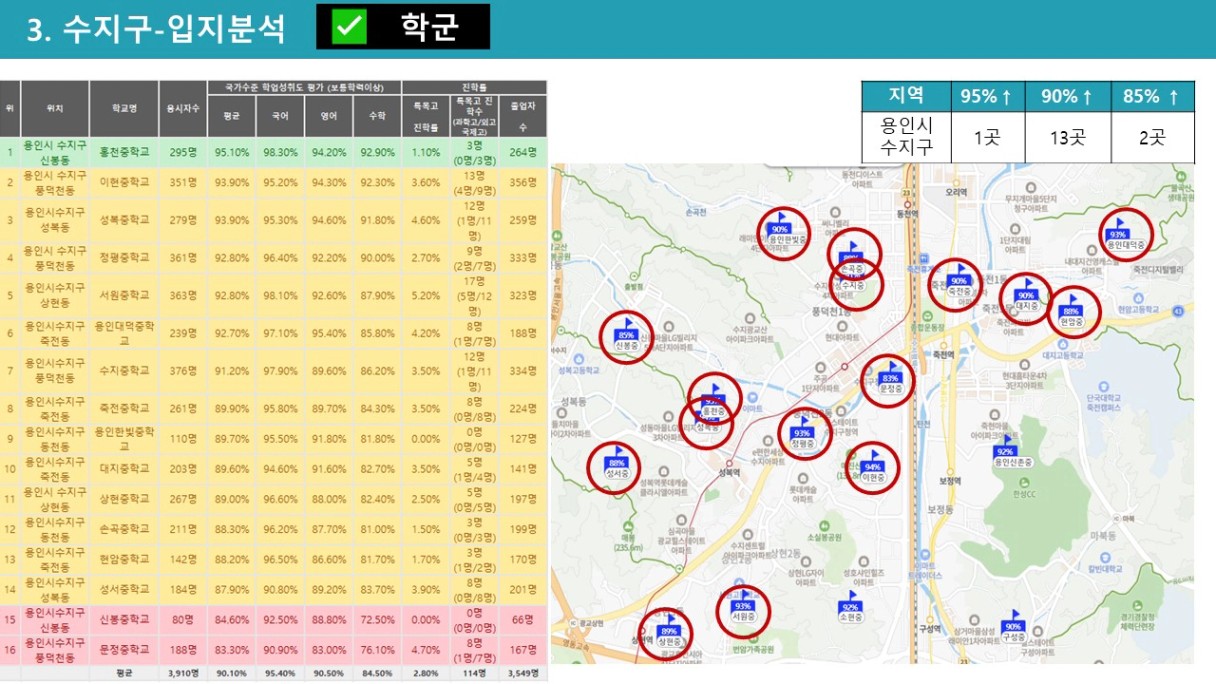Screen dimensions: 1216x684
Task: Select the 성복중학교 cell in row 3
Action: click(124, 219)
